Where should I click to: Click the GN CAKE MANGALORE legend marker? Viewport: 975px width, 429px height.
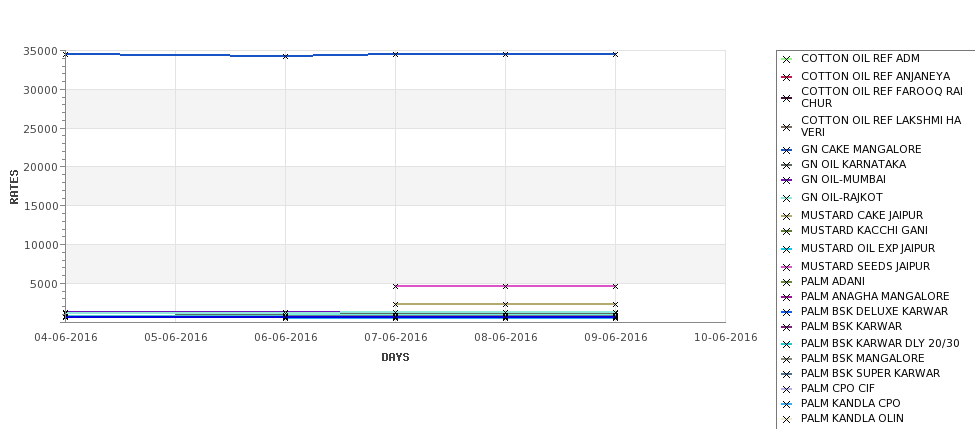point(786,150)
